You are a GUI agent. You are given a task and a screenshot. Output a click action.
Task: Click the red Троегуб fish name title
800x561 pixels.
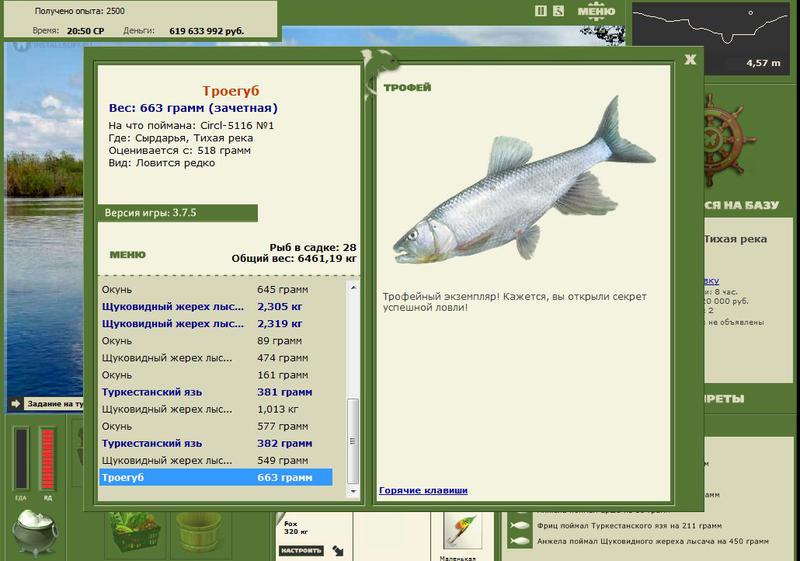pyautogui.click(x=231, y=91)
